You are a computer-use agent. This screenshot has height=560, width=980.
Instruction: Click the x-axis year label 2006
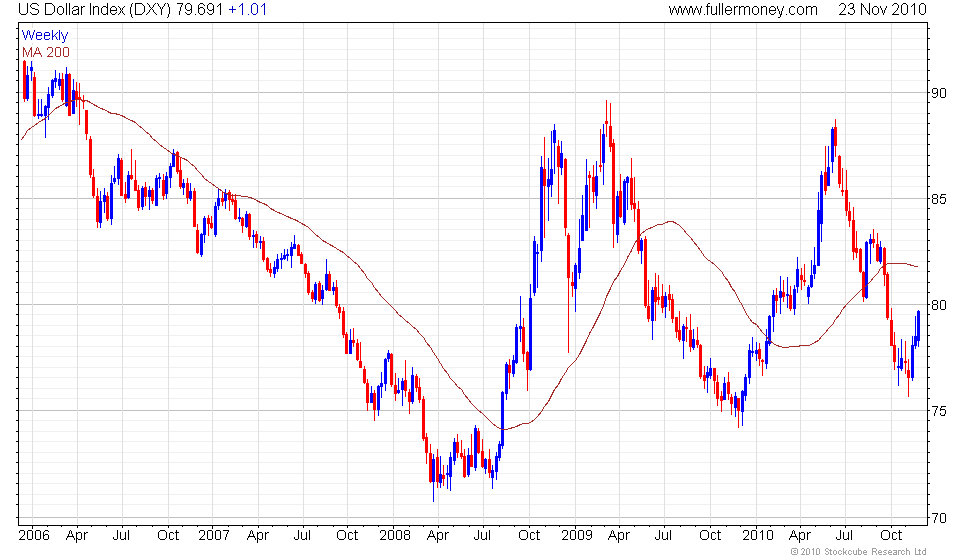click(x=34, y=536)
